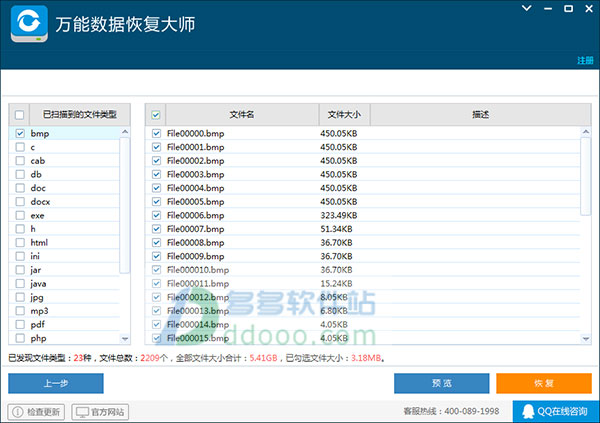Click the 注册 register link
The height and width of the screenshot is (423, 600).
pos(585,60)
